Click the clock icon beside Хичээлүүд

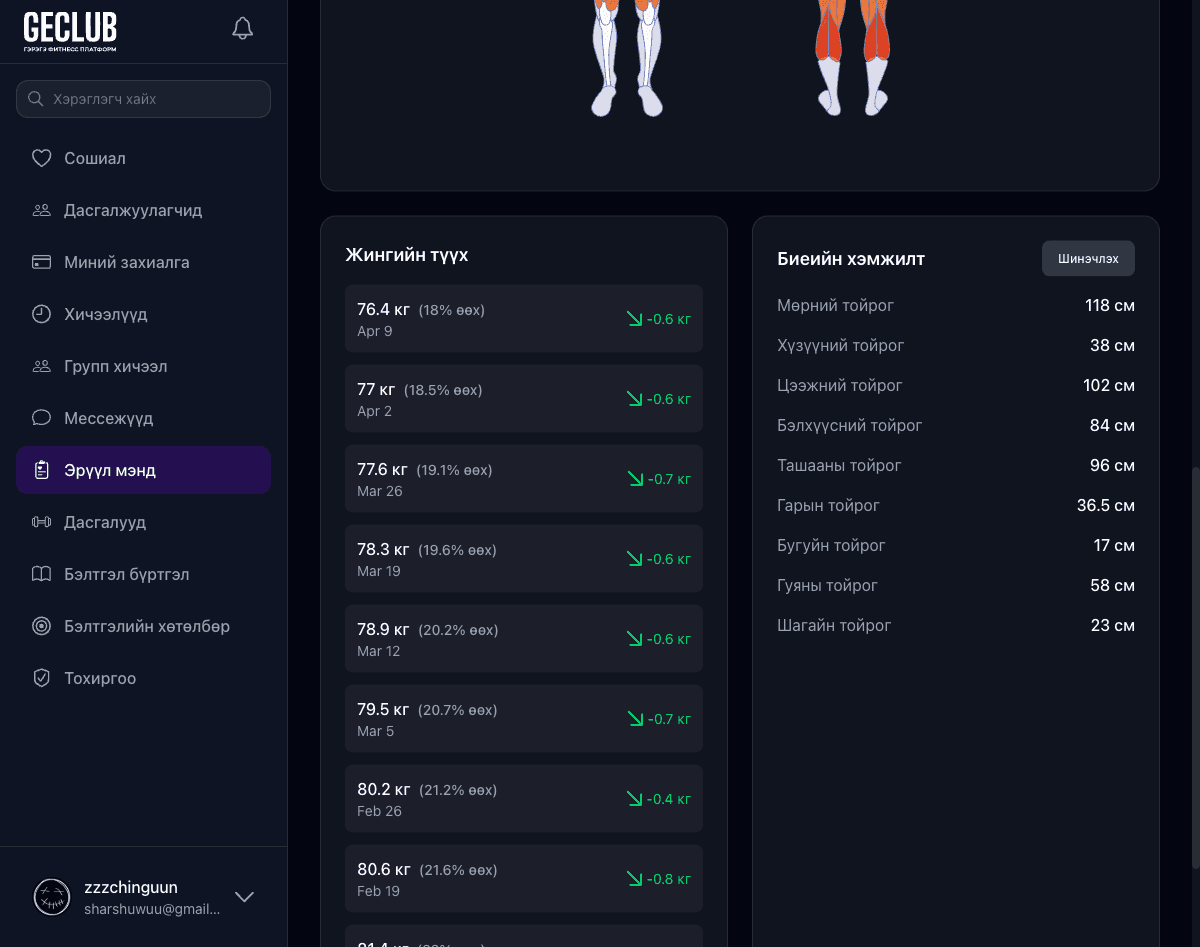(41, 314)
